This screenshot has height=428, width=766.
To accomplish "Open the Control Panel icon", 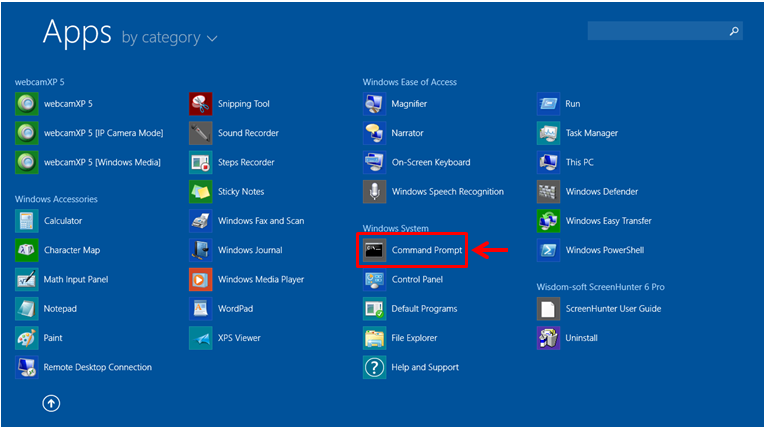I will click(375, 279).
